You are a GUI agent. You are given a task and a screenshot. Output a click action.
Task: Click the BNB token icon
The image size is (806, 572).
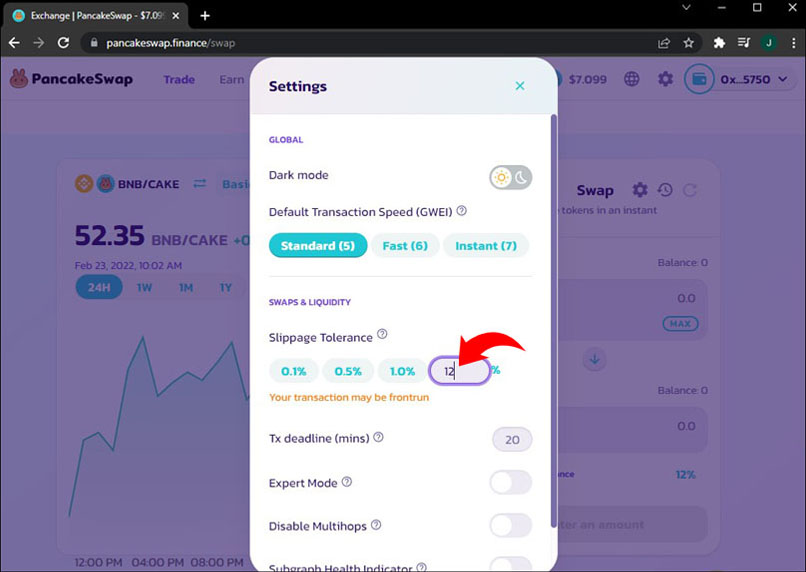84,183
